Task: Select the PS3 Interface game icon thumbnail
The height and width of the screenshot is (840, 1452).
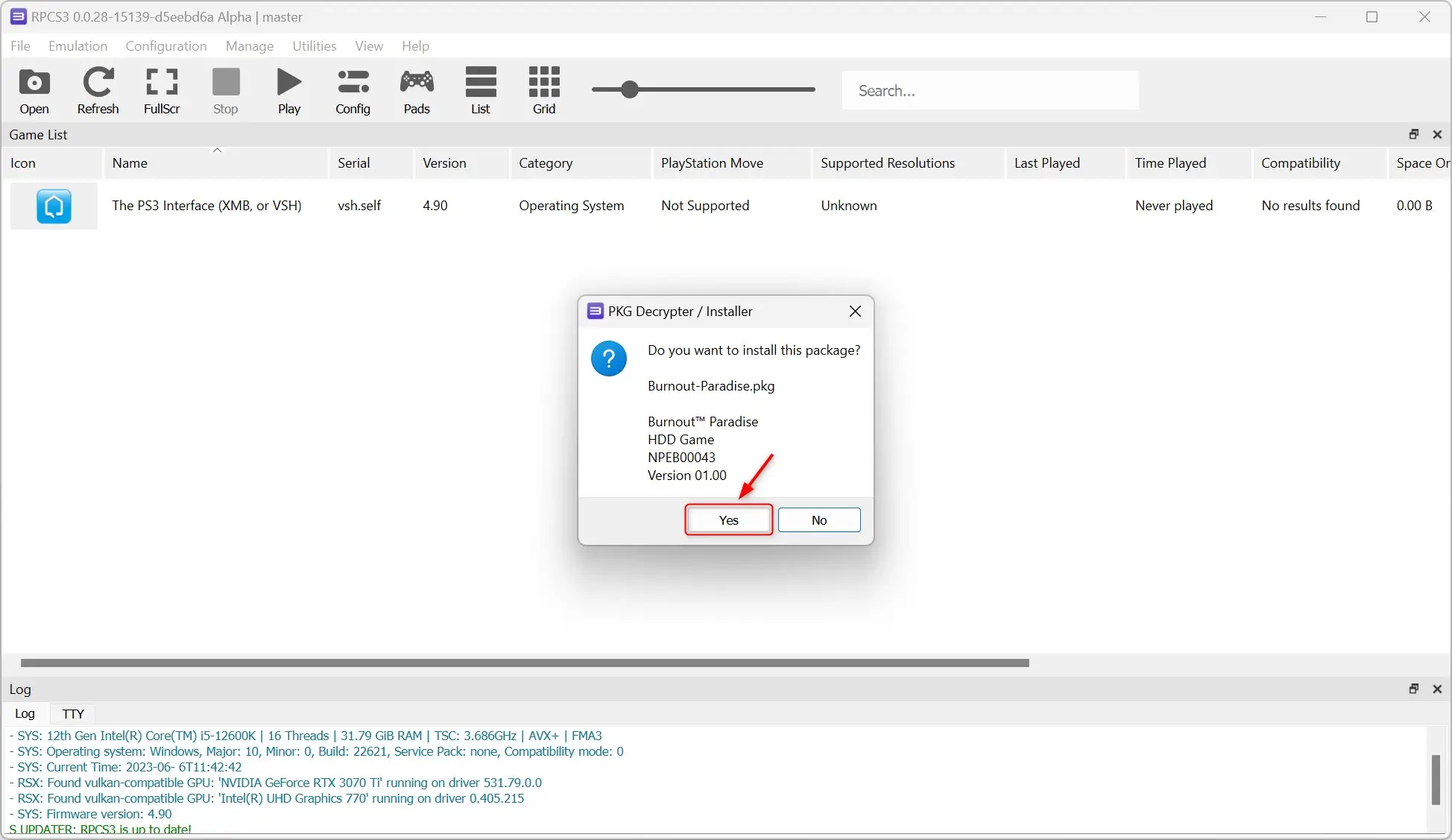Action: 54,206
